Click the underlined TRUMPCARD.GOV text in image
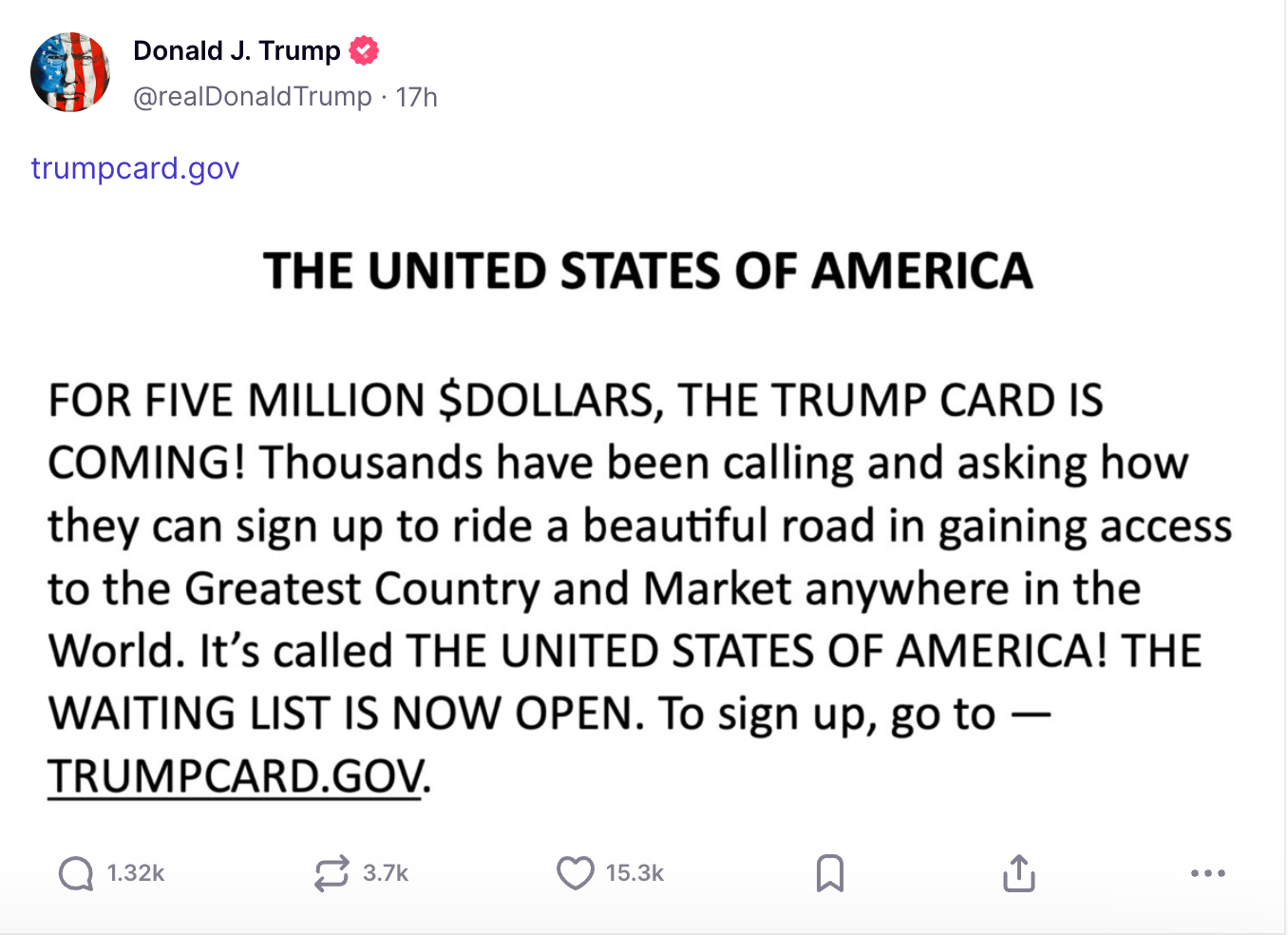Screen dimensions: 1288x935 236,776
